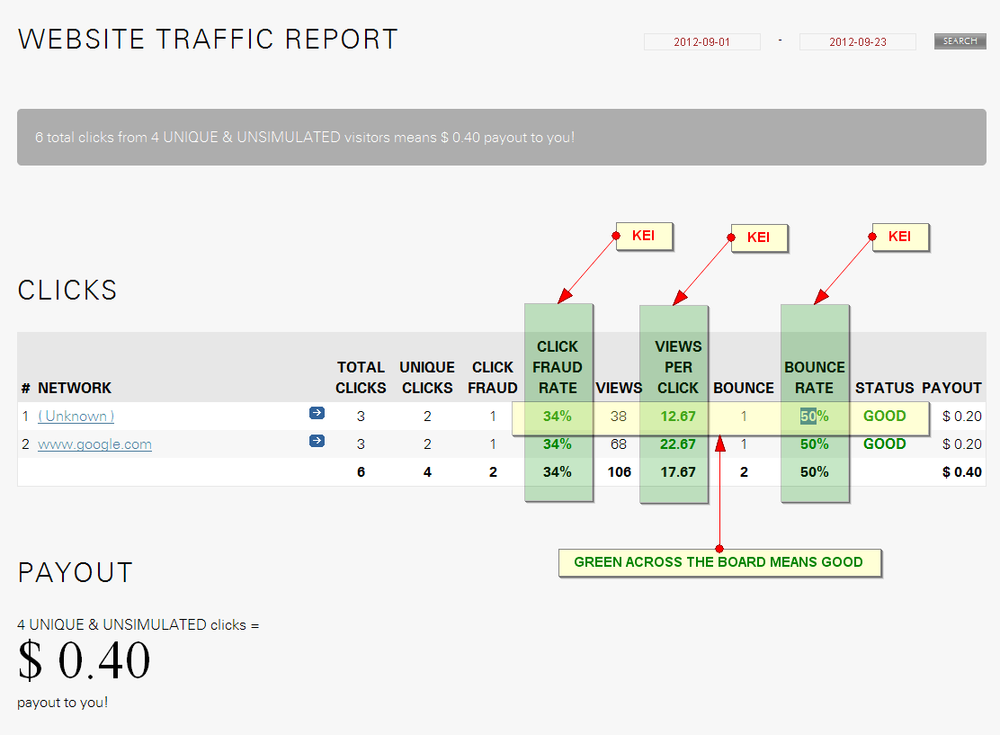Click the Payout column header
The height and width of the screenshot is (735, 1000).
pyautogui.click(x=951, y=387)
